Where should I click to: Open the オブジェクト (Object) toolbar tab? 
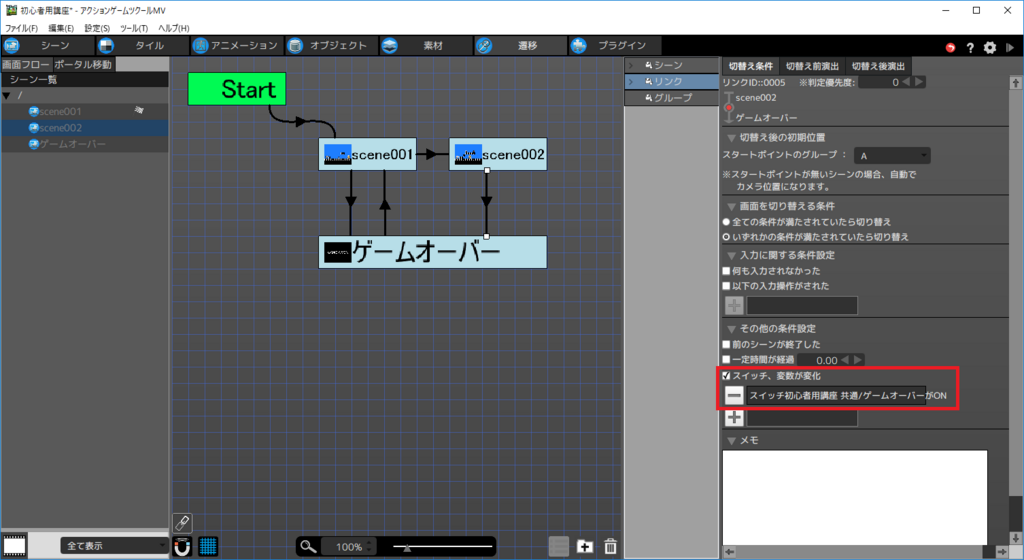coord(330,46)
